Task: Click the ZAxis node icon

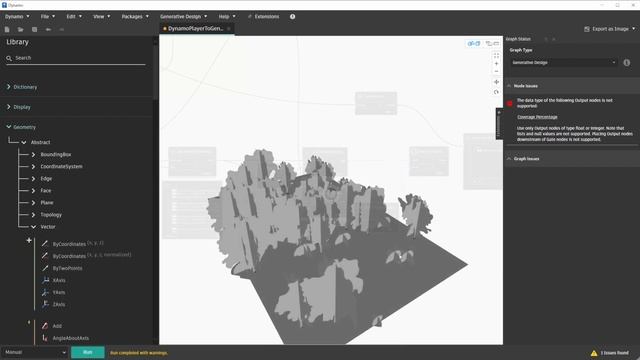Action: coord(45,304)
